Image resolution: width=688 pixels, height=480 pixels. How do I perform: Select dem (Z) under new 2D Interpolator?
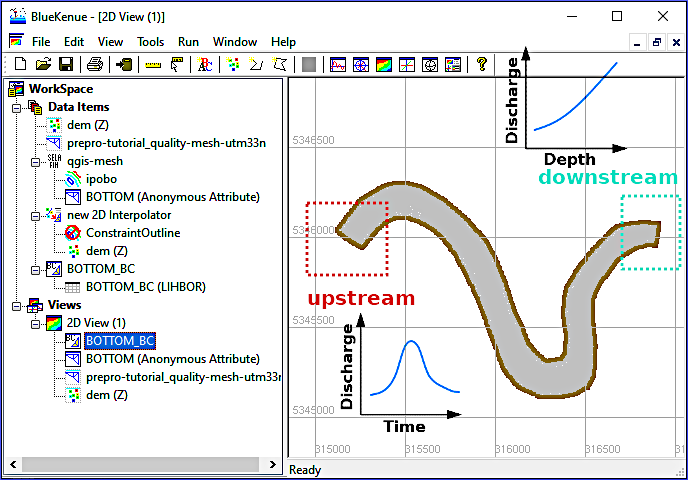pyautogui.click(x=107, y=251)
